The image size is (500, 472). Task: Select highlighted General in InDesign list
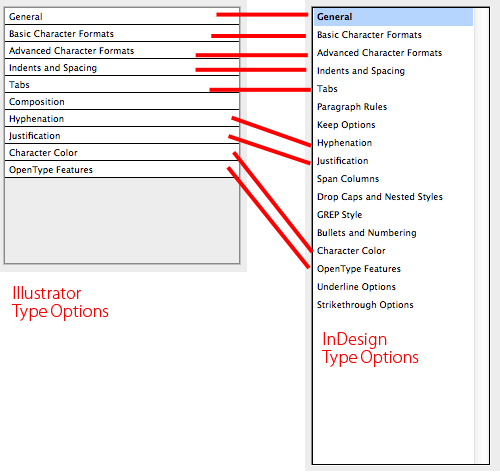[x=393, y=17]
